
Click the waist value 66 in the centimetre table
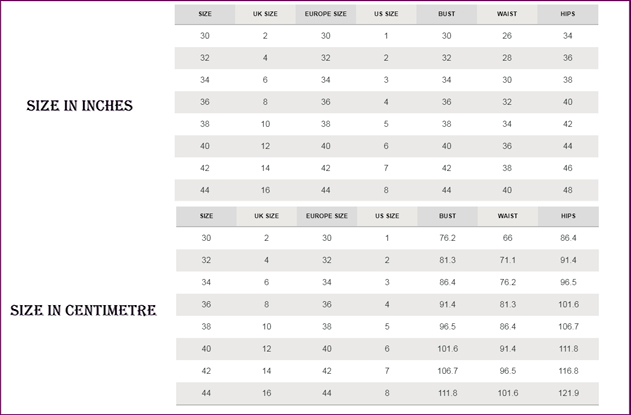pos(507,238)
